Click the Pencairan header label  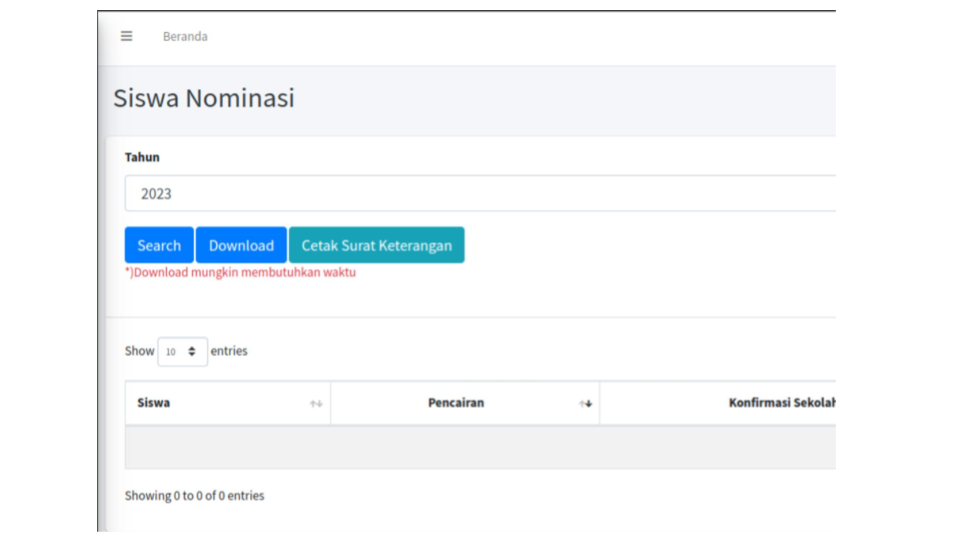pos(456,403)
